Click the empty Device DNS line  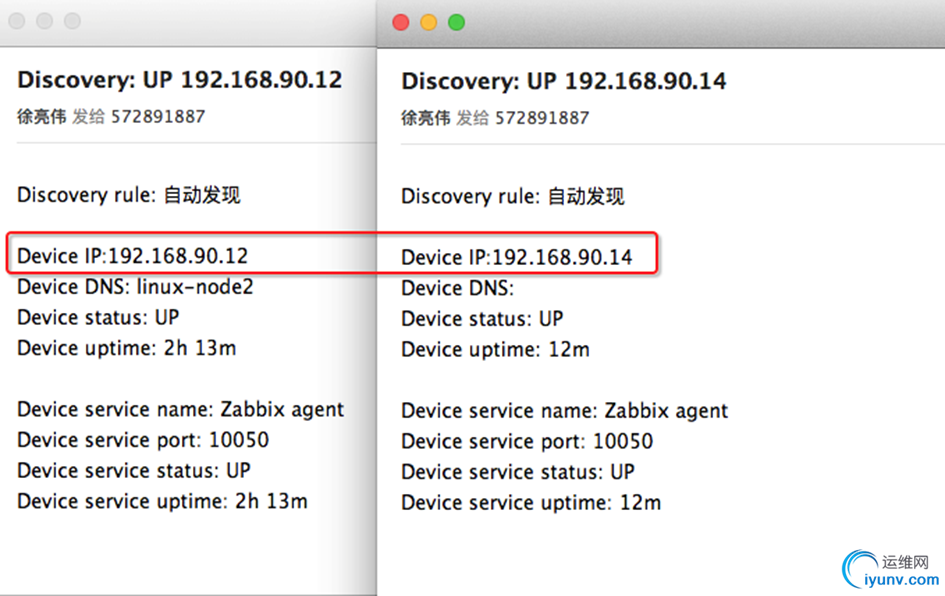coord(457,289)
